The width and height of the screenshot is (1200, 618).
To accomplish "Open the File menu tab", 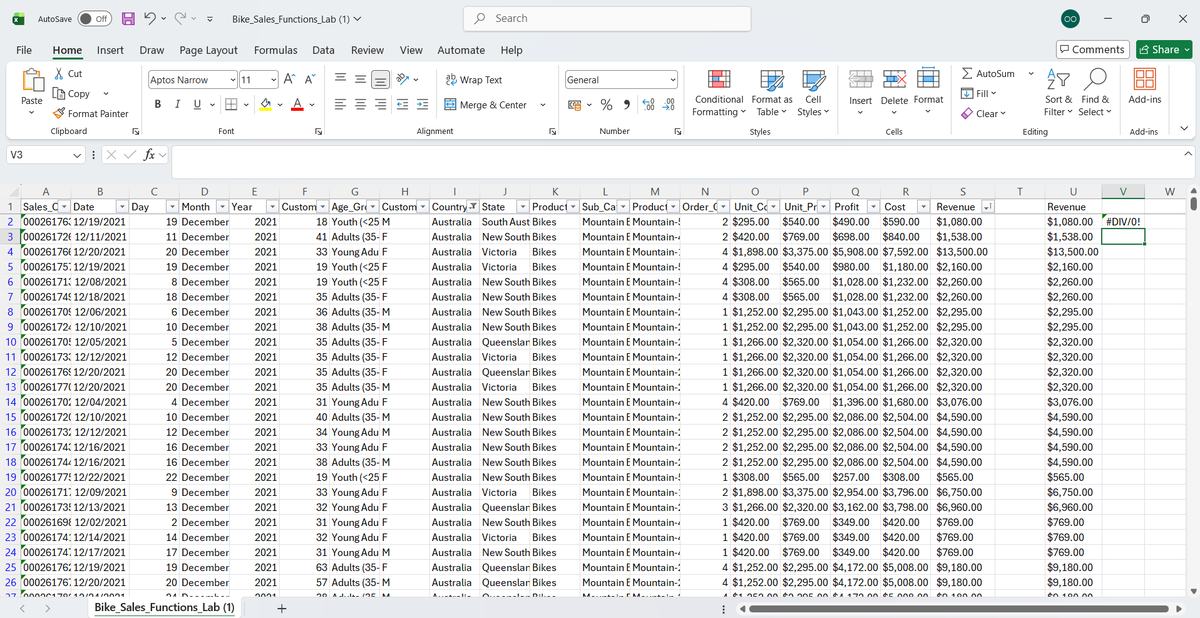I will (x=23, y=50).
